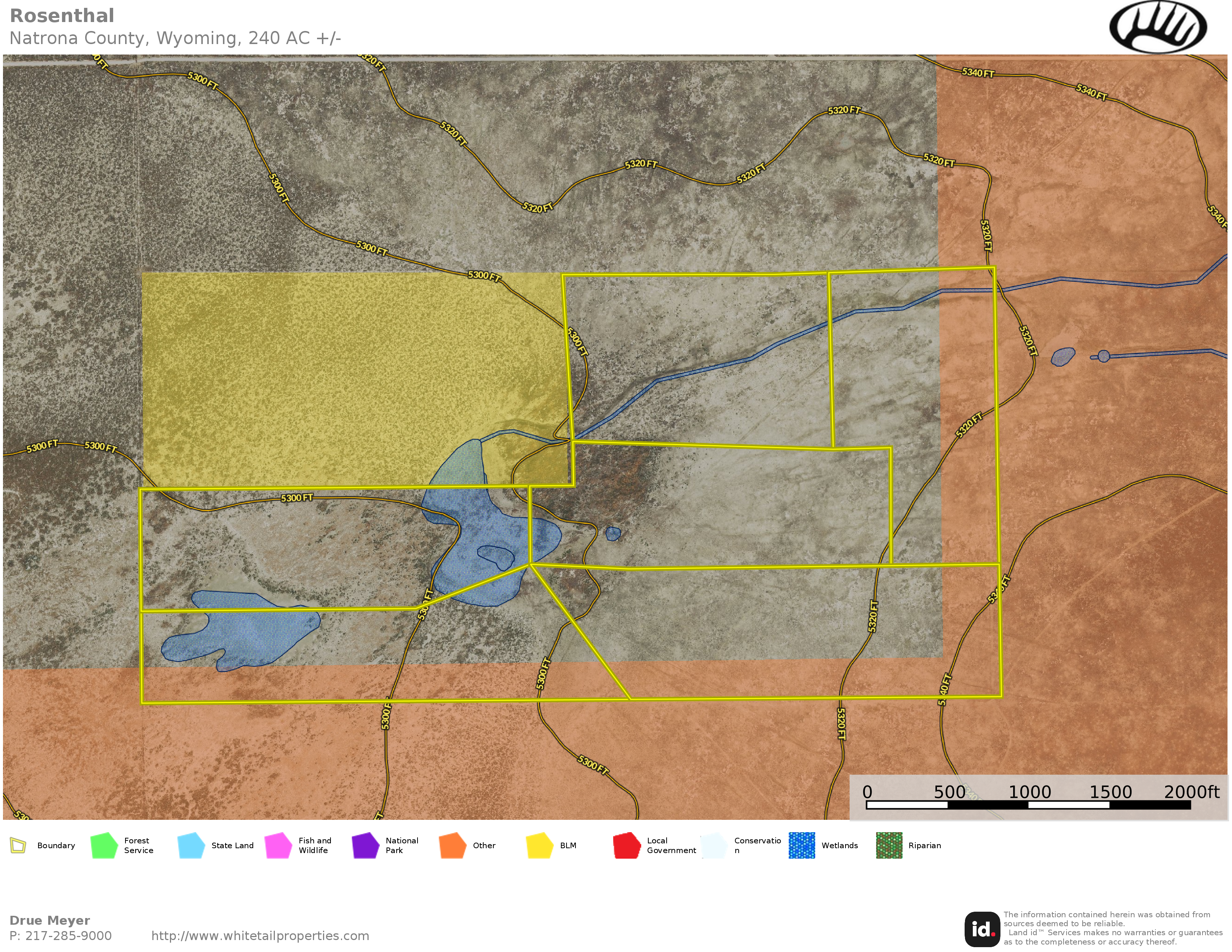Click the purple National Park legend swatch

click(x=366, y=845)
